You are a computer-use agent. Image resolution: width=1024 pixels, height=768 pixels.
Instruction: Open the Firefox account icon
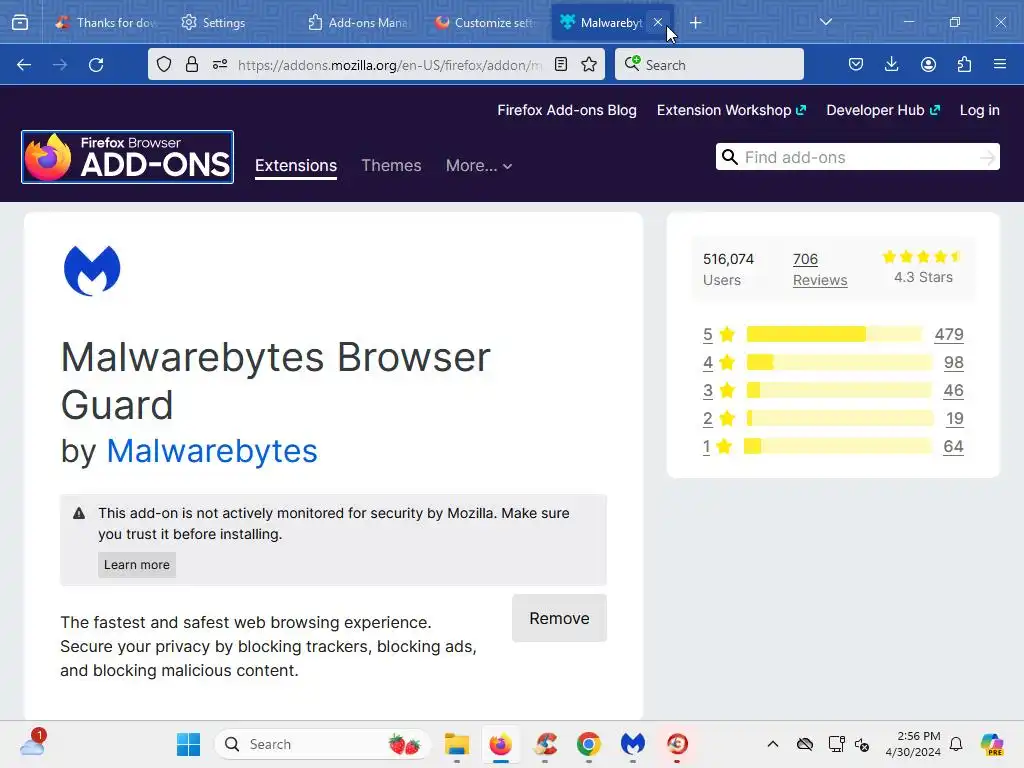[x=928, y=64]
